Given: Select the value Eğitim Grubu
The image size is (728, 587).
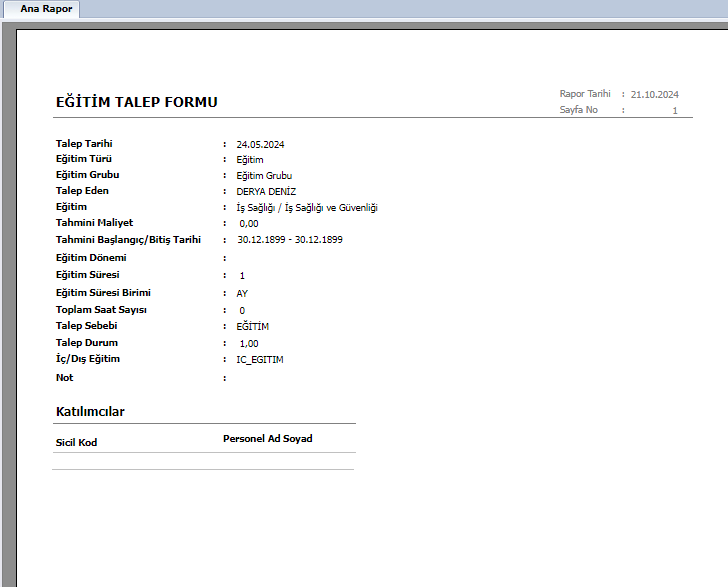Looking at the screenshot, I should point(264,176).
